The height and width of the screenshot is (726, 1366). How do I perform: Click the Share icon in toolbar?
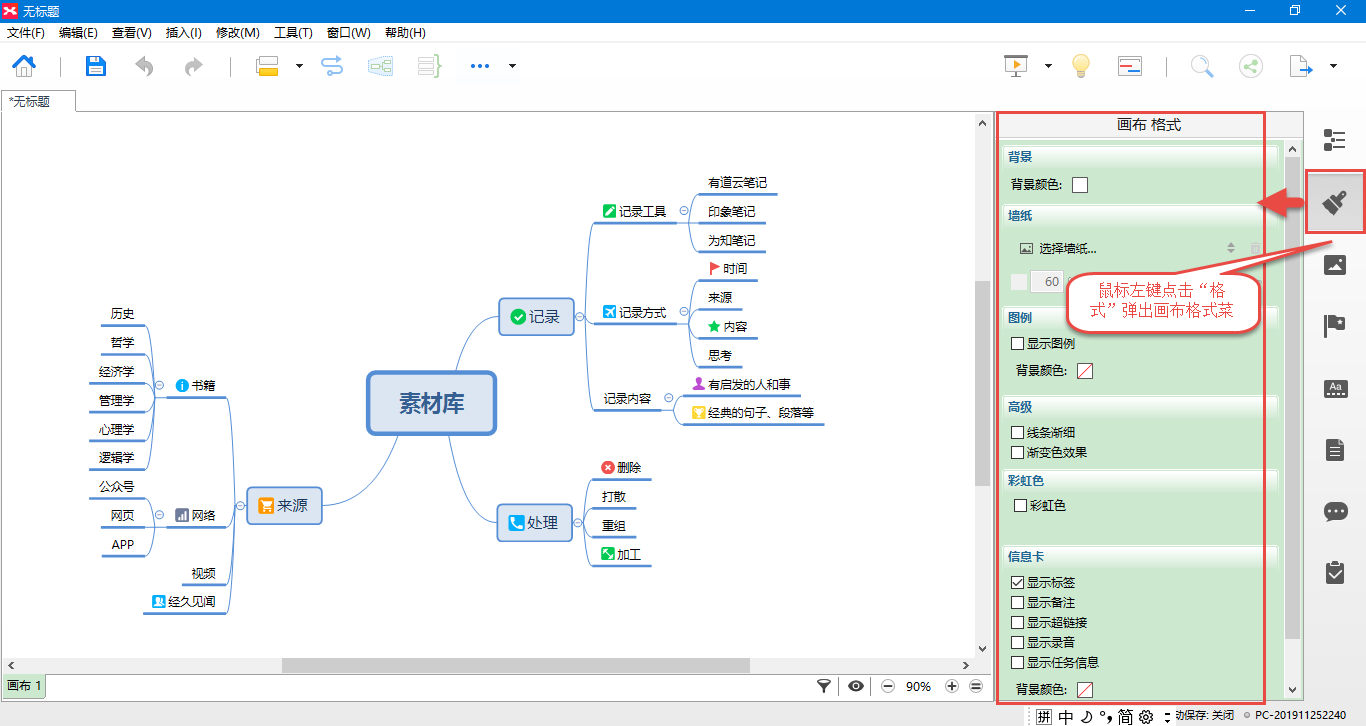point(1249,67)
